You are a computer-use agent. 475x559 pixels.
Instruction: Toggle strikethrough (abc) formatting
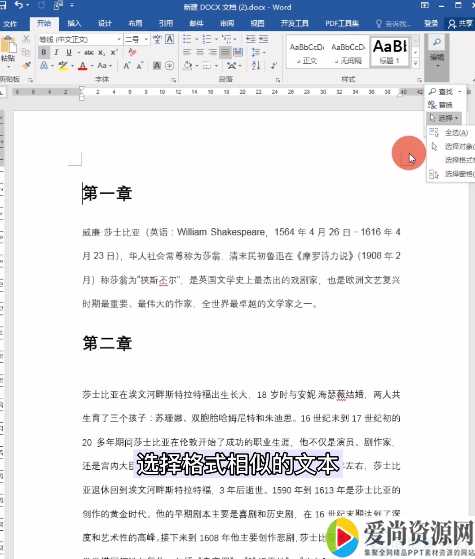(89, 53)
